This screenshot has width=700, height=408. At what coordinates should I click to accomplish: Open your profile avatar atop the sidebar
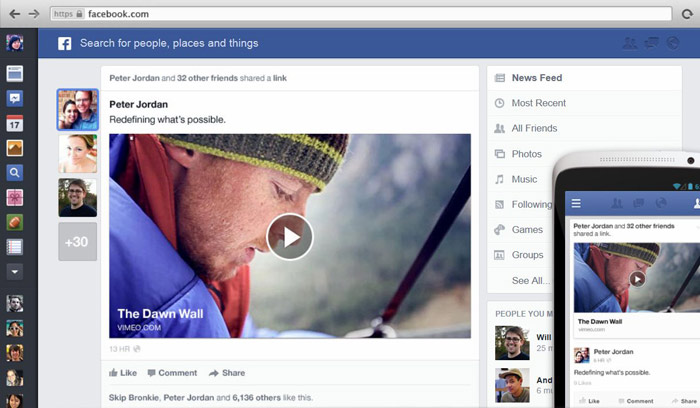tap(15, 43)
